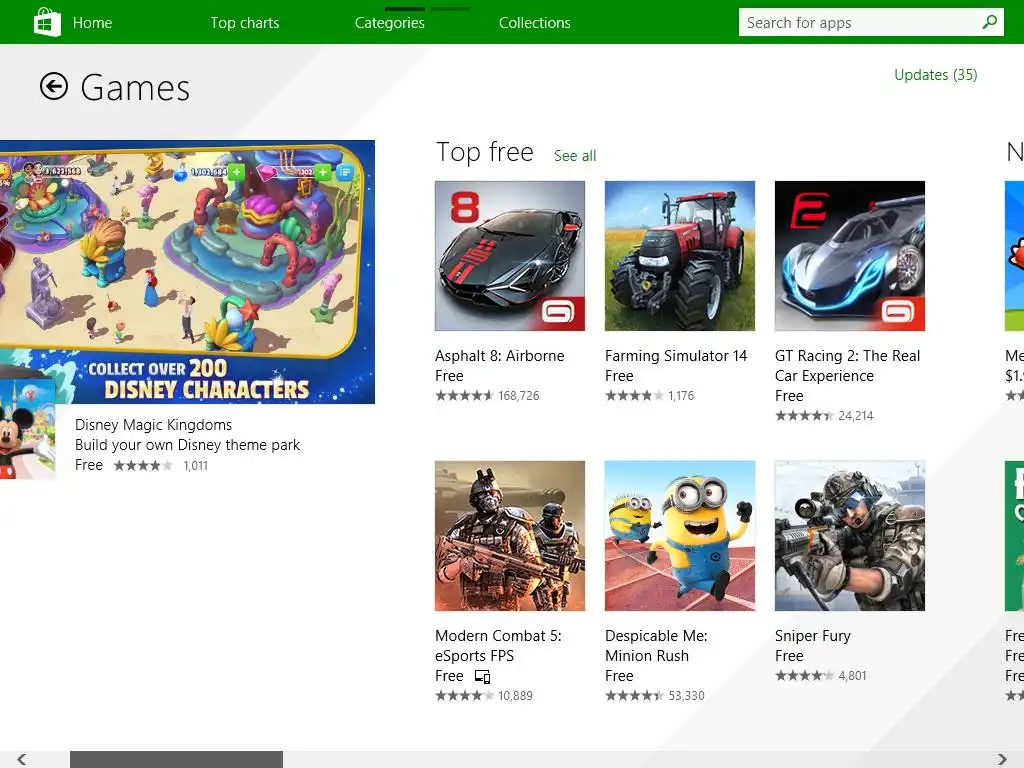Click the scrollbar right arrow

1002,760
